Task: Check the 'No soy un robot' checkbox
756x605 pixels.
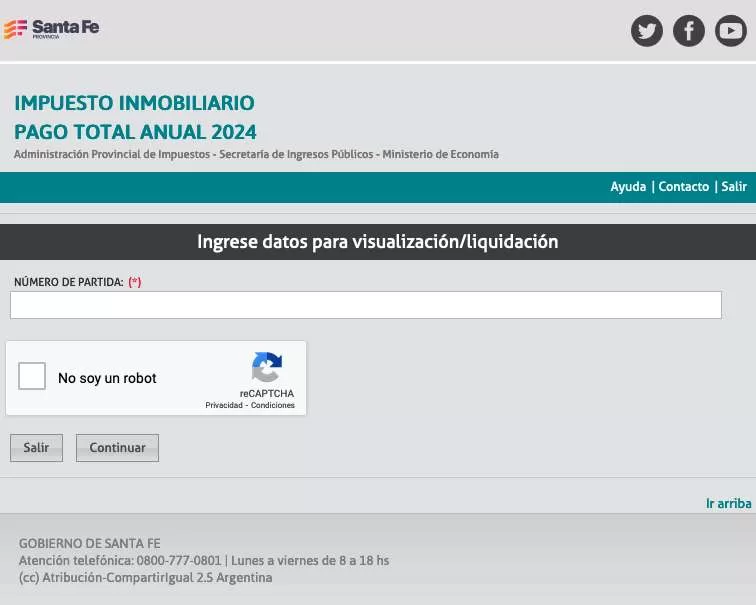Action: click(32, 376)
